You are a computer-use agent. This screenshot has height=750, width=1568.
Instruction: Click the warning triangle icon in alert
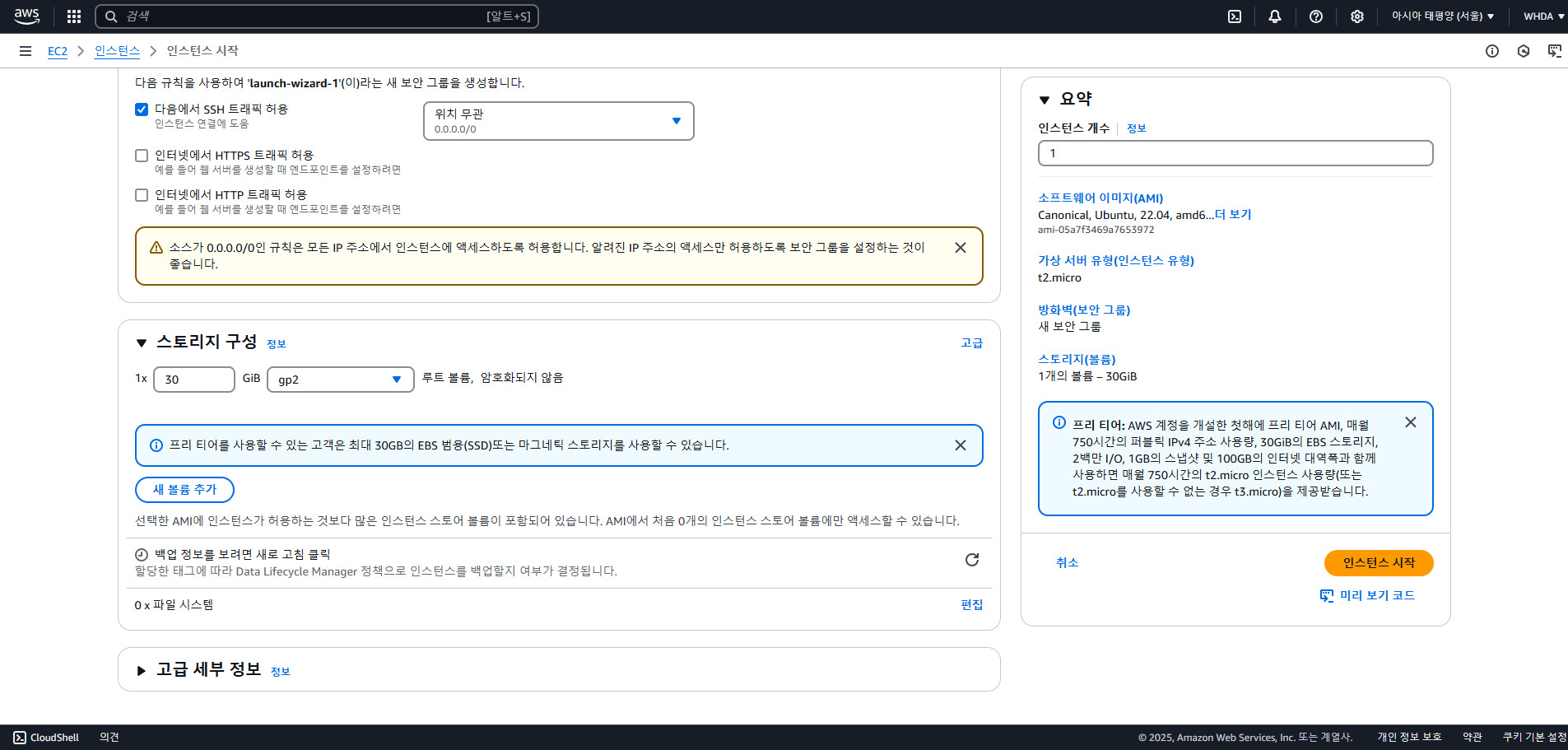click(x=156, y=248)
